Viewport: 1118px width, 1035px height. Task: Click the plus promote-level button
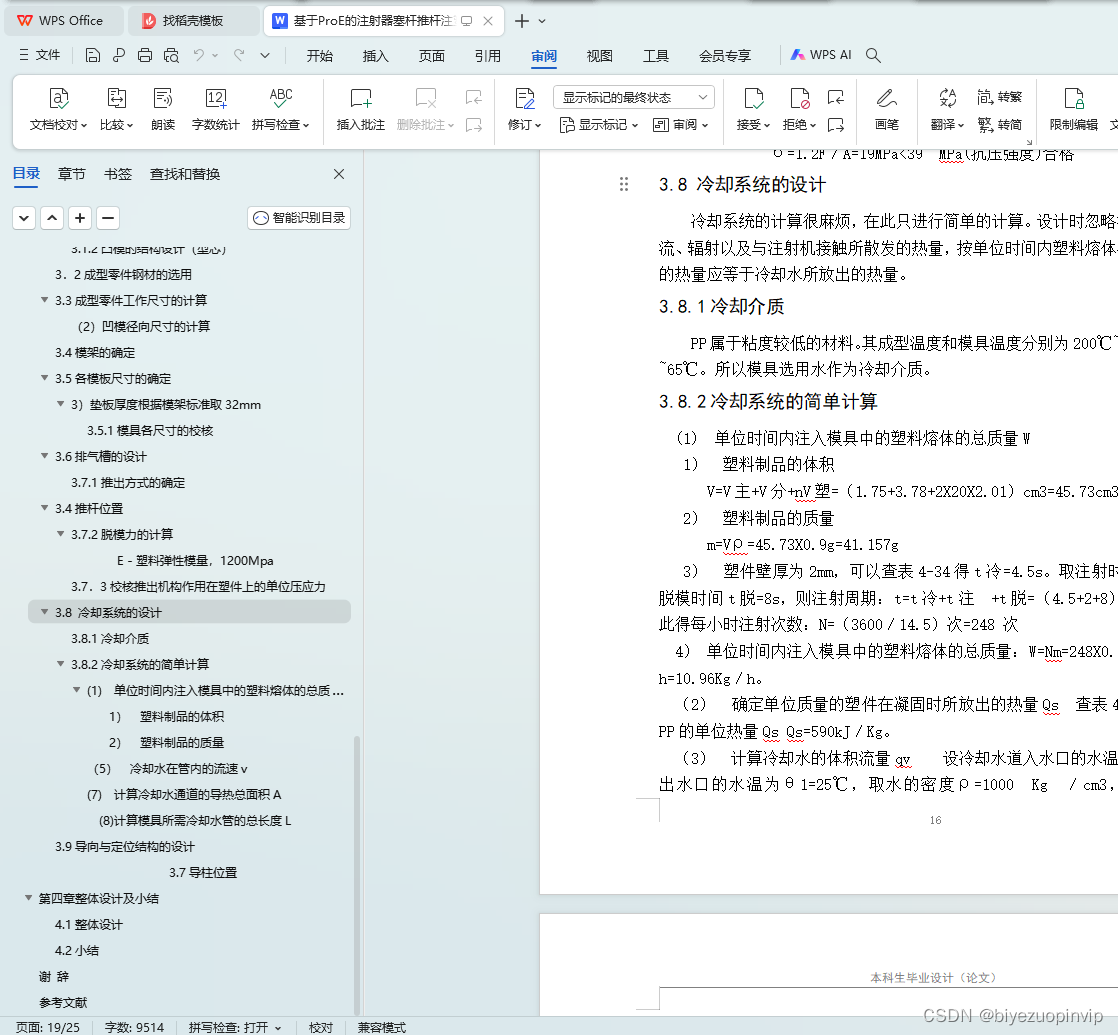[80, 218]
